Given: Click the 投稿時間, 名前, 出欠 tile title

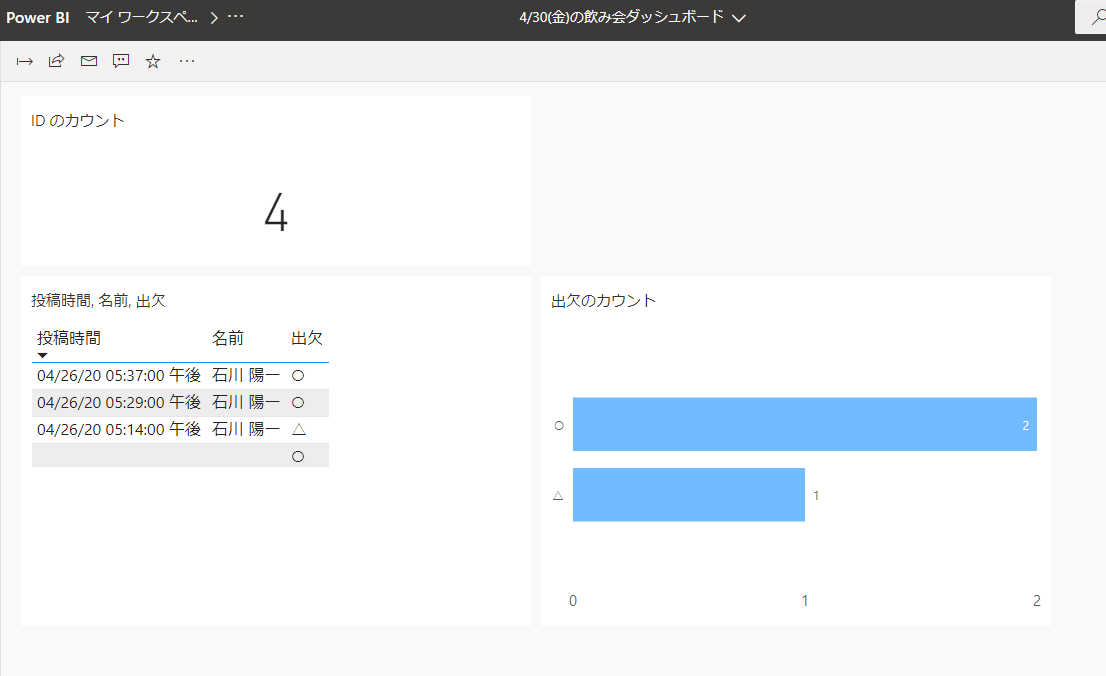Looking at the screenshot, I should (98, 301).
